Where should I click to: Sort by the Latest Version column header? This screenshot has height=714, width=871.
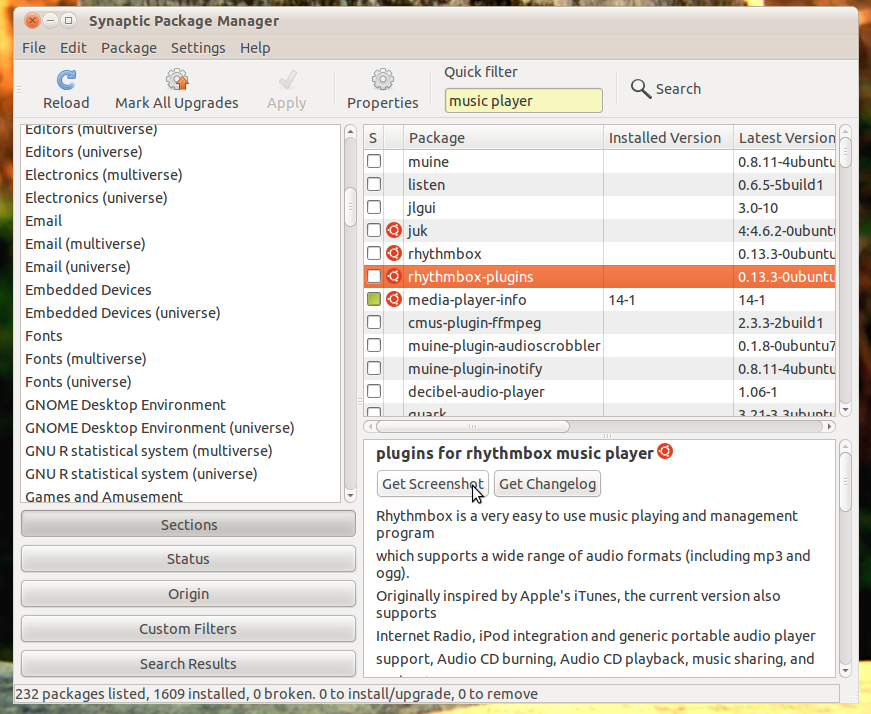coord(784,137)
